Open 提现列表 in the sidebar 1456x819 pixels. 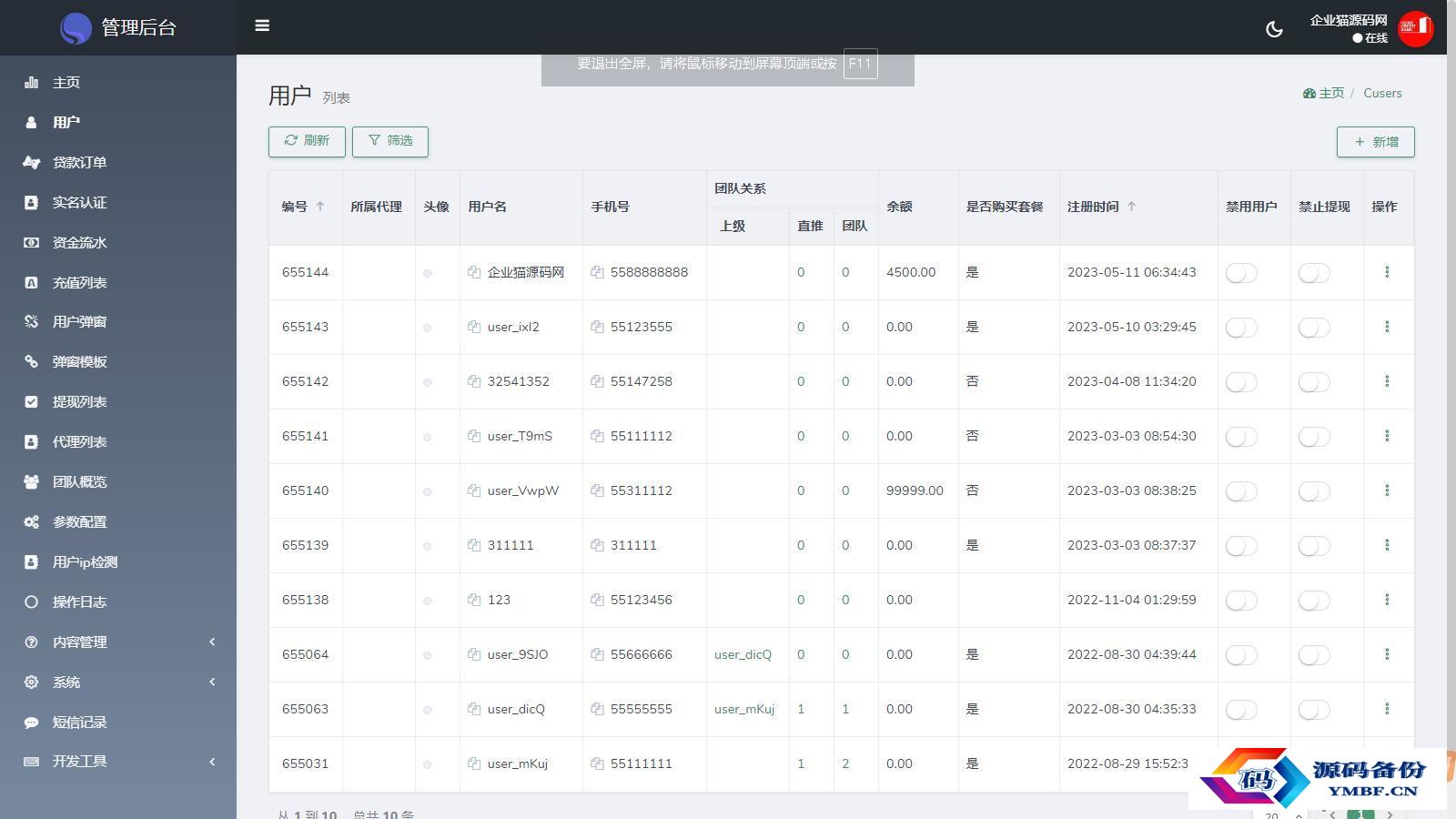(118, 401)
